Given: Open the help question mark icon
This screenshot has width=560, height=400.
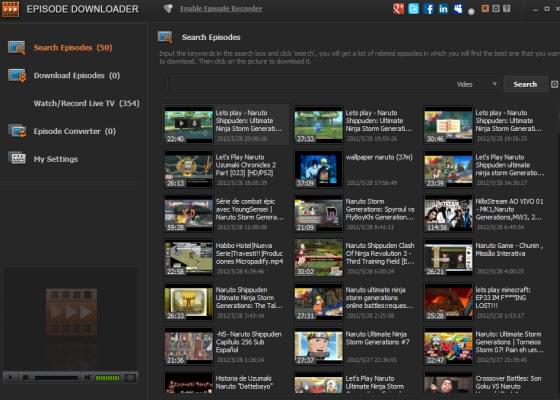Looking at the screenshot, I should click(x=506, y=8).
